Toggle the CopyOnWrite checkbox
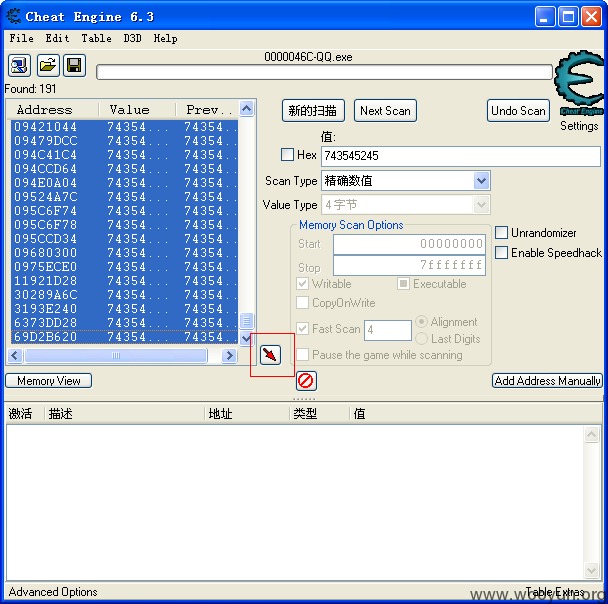 pos(302,303)
